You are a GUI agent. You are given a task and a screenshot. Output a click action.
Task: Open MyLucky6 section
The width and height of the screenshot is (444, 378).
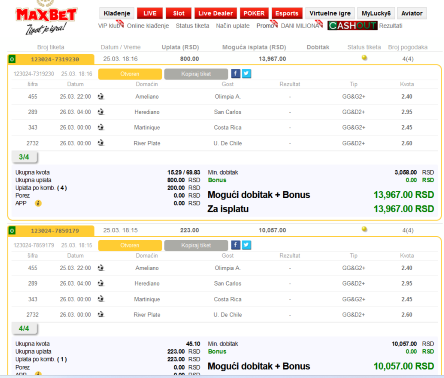pyautogui.click(x=376, y=13)
